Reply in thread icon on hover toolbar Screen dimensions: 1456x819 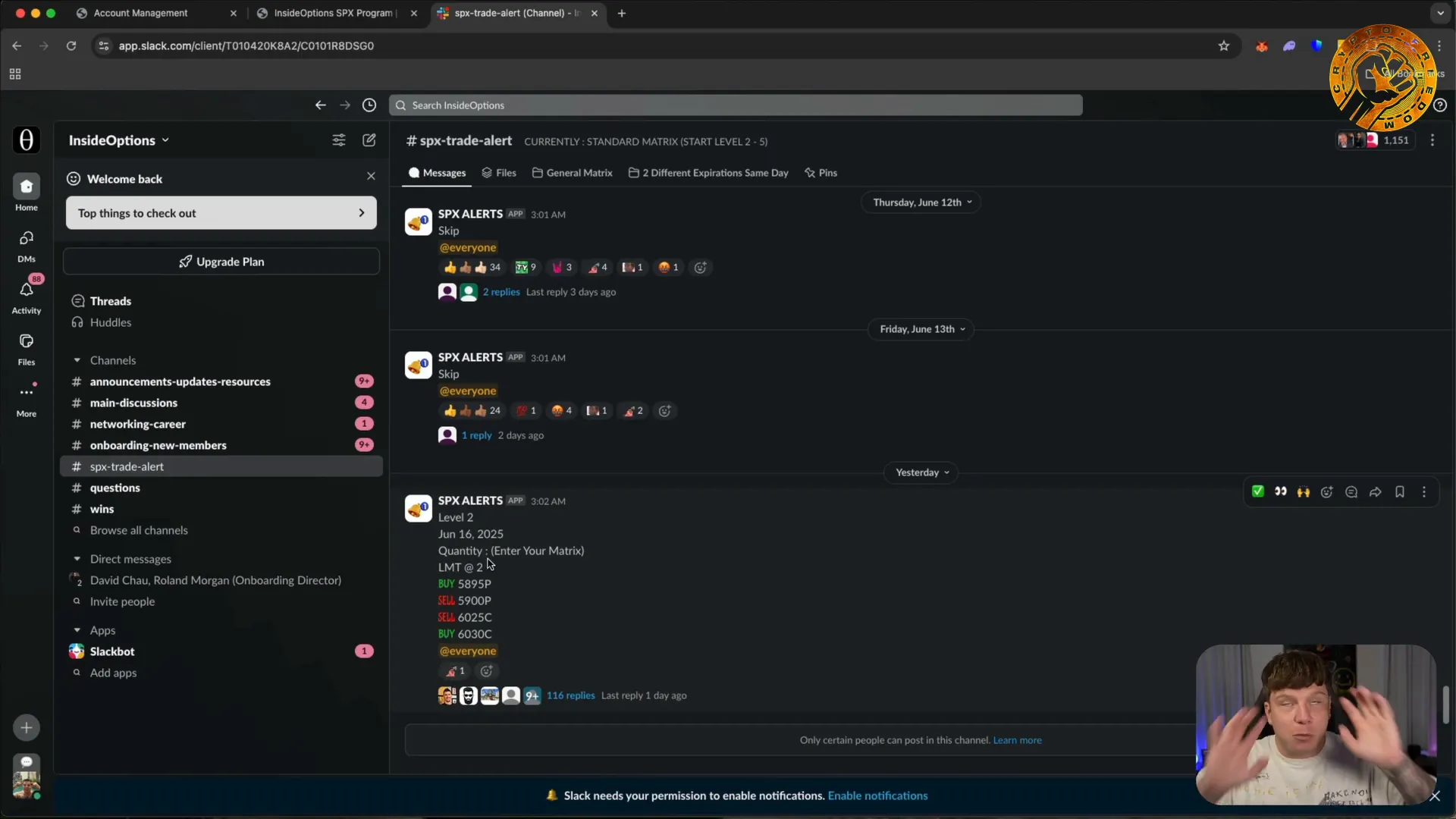coord(1351,492)
